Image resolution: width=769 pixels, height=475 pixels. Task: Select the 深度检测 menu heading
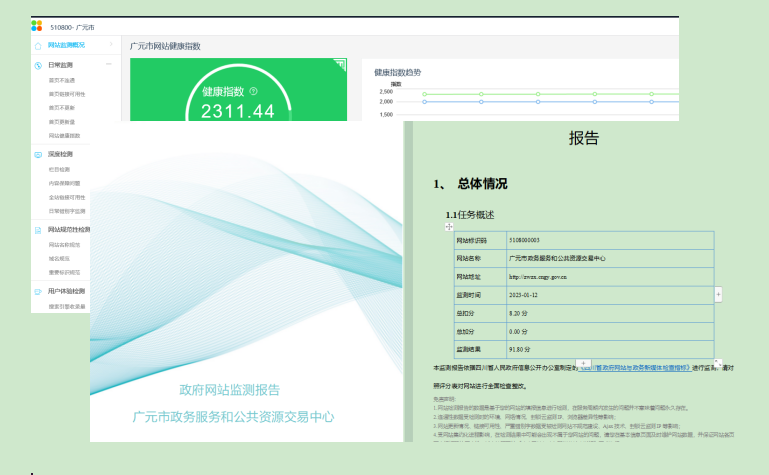click(x=60, y=154)
